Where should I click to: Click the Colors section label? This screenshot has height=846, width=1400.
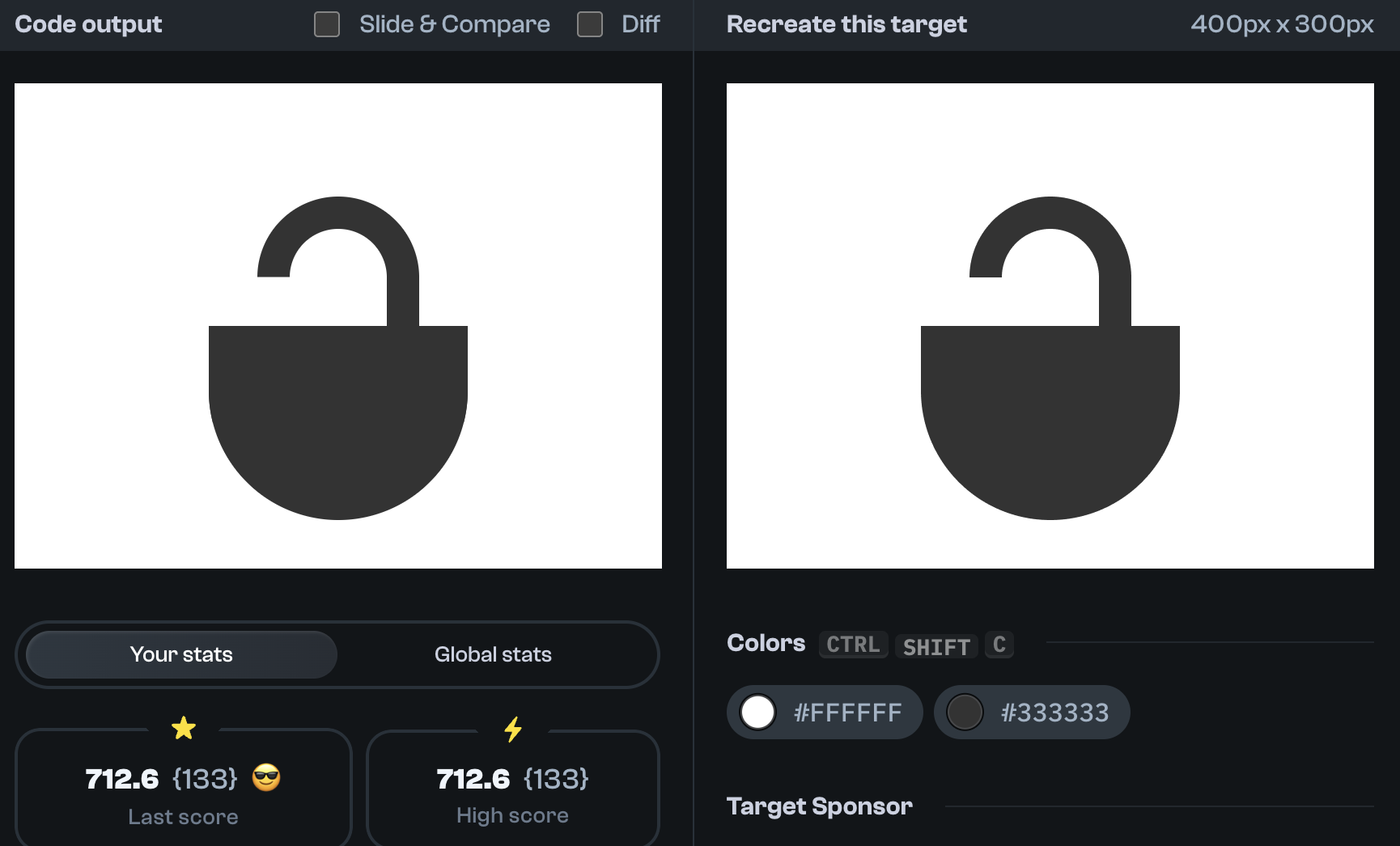coord(766,643)
